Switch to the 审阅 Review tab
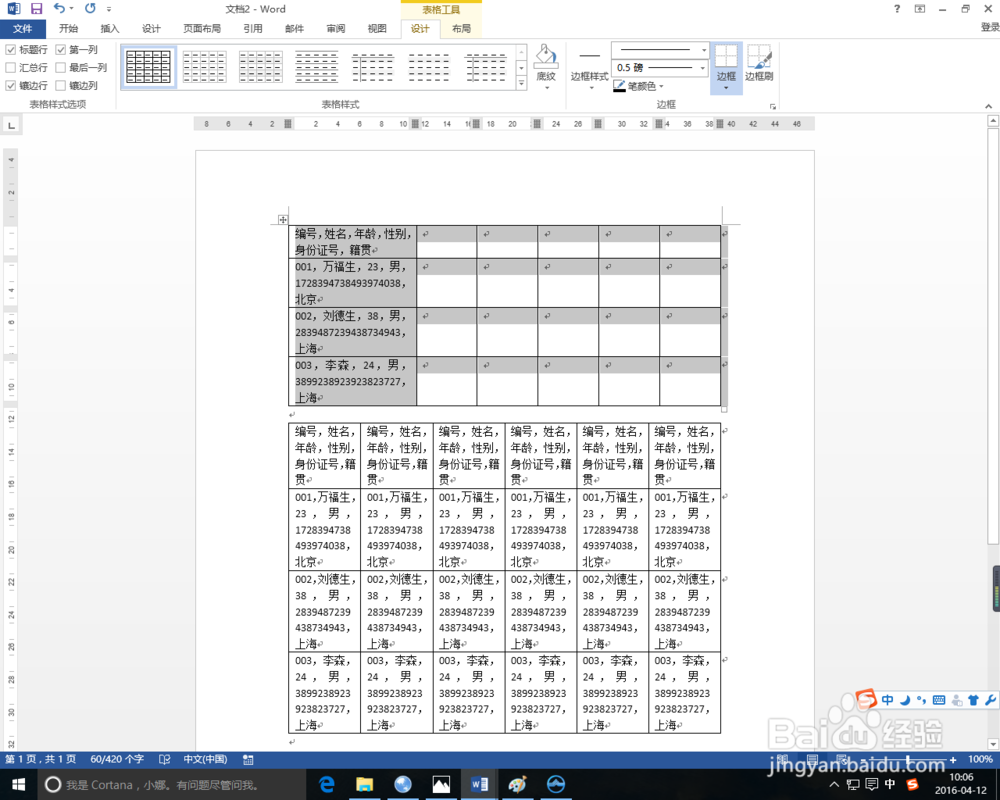The width and height of the screenshot is (1000, 800). (x=335, y=29)
